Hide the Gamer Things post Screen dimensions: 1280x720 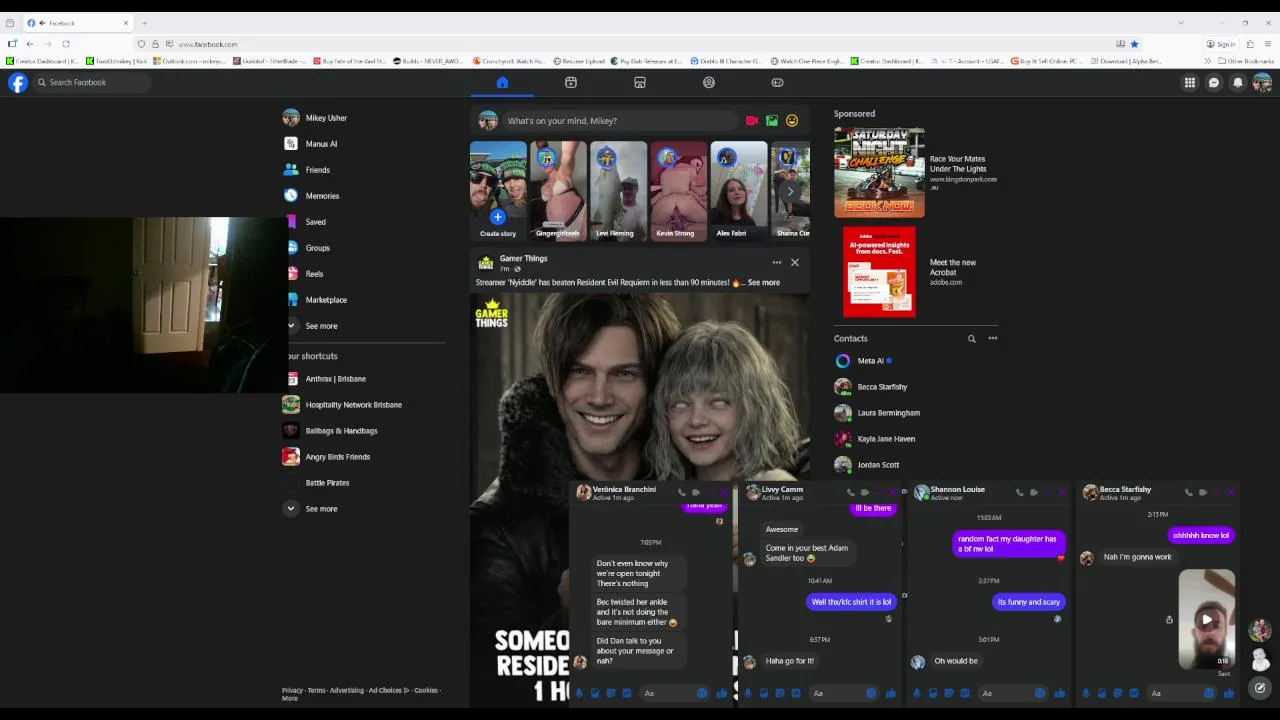pyautogui.click(x=795, y=263)
